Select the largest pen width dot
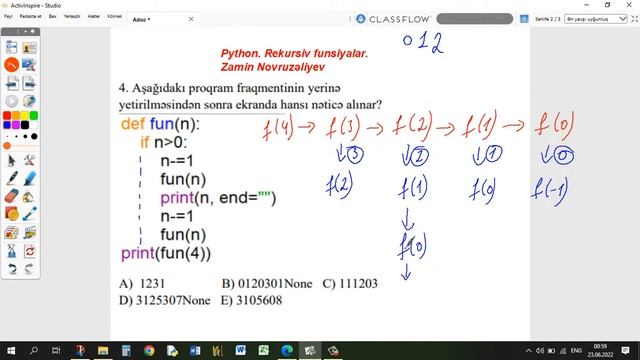 [x=34, y=136]
